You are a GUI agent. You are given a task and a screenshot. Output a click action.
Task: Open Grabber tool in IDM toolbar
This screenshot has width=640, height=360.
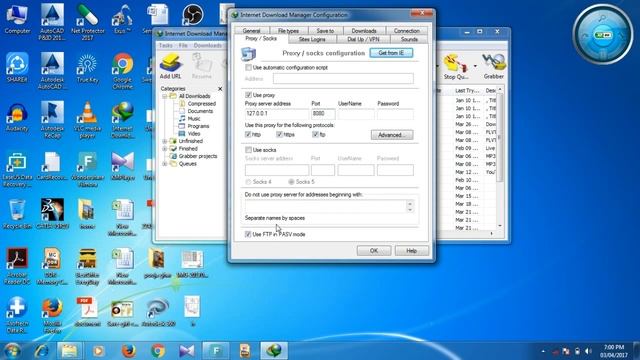493,67
